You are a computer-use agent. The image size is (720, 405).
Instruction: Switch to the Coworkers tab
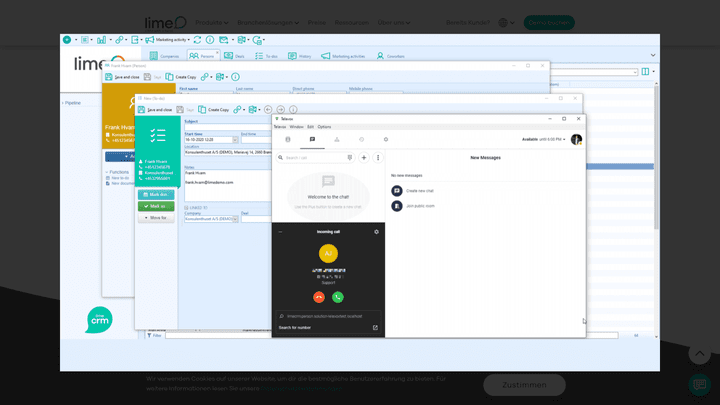[391, 56]
